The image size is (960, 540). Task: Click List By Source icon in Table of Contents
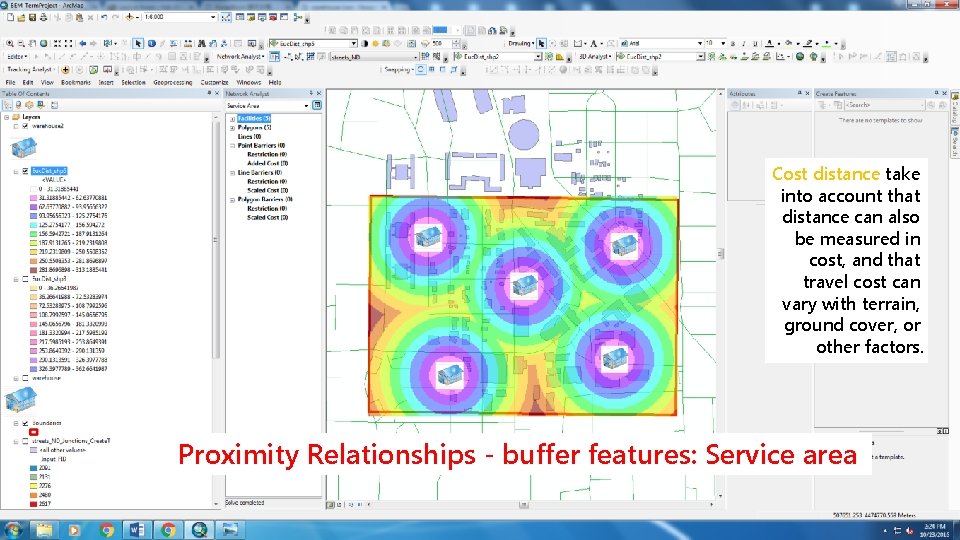click(18, 105)
